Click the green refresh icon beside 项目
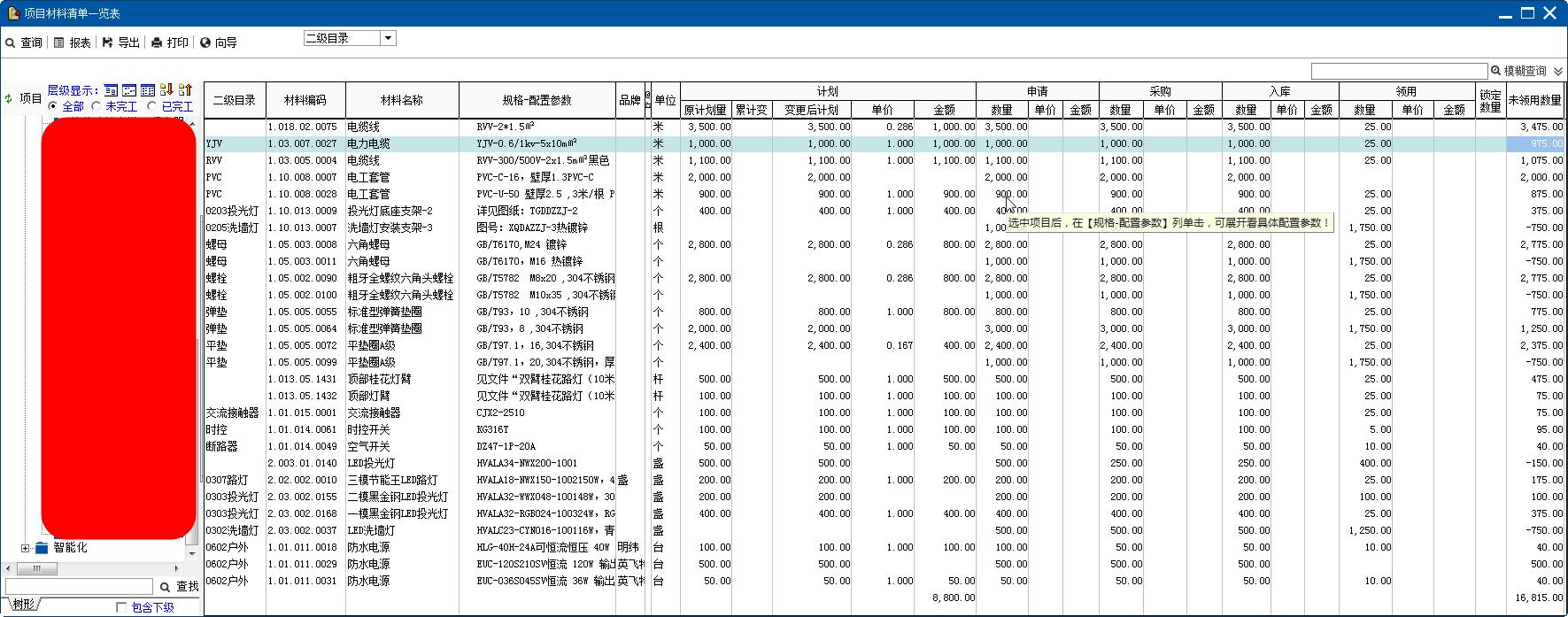1568x617 pixels. click(9, 98)
